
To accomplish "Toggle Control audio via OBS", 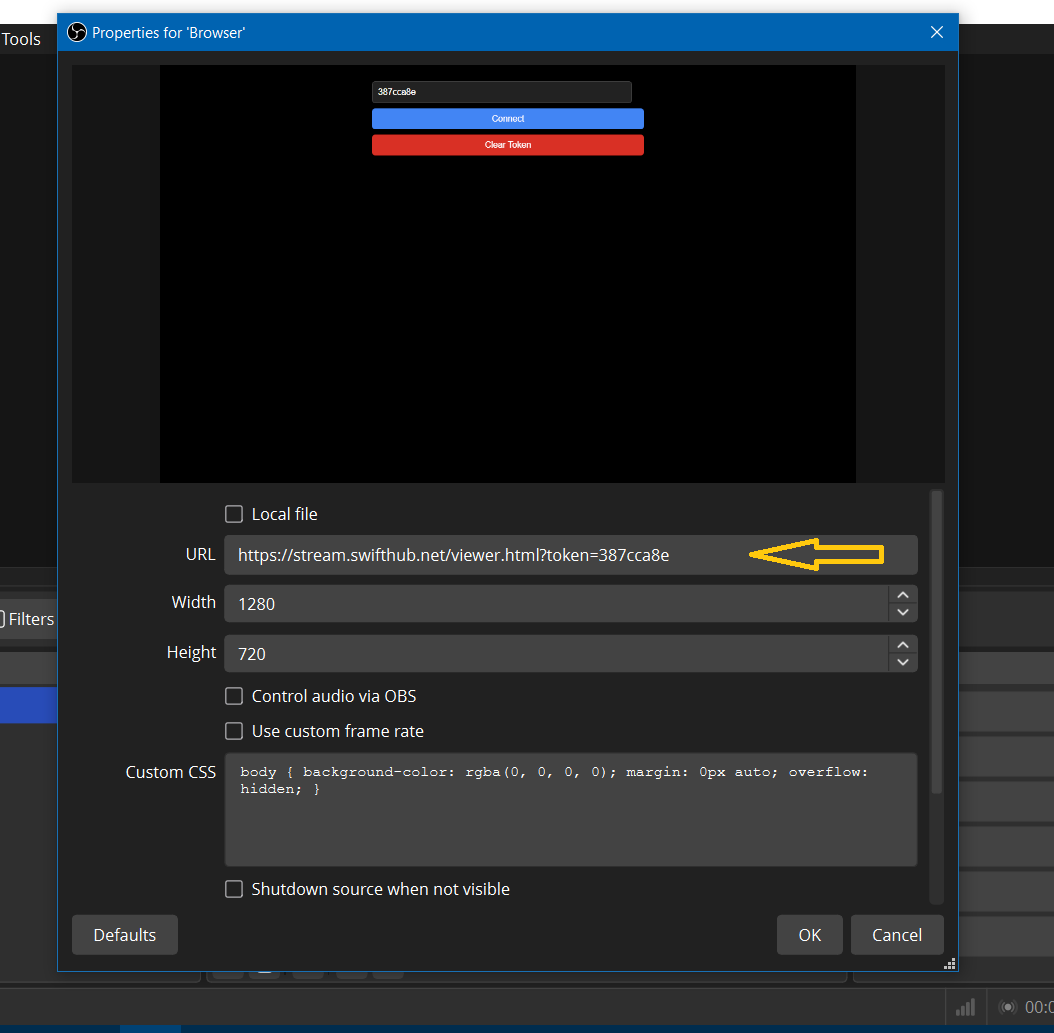I will 234,696.
